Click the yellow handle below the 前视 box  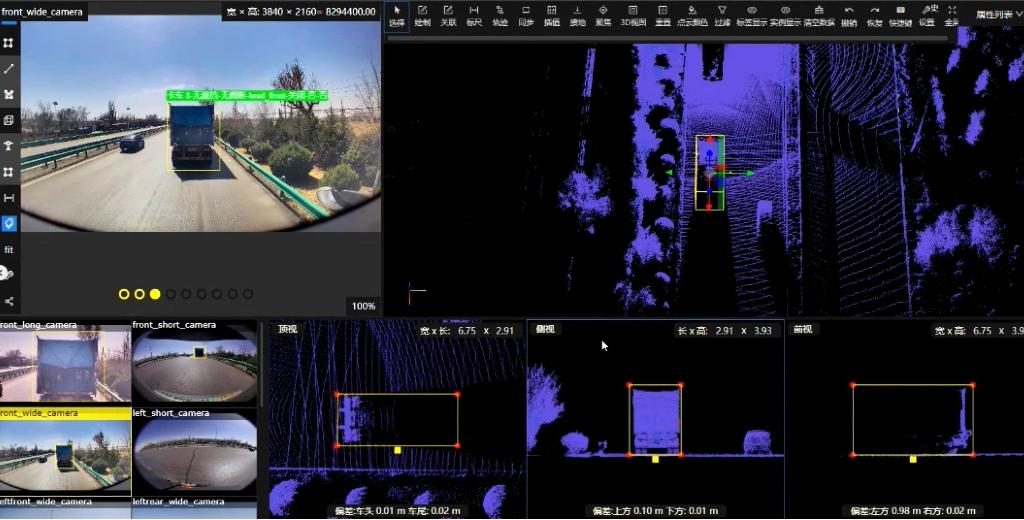tap(913, 459)
